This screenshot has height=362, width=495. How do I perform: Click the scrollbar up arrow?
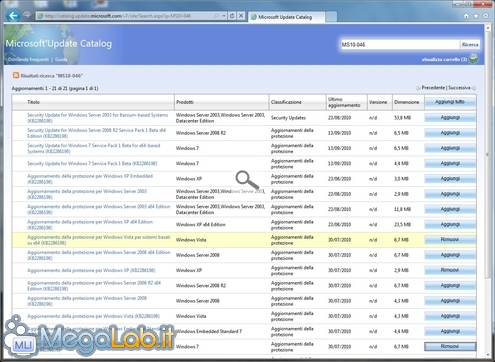point(487,28)
